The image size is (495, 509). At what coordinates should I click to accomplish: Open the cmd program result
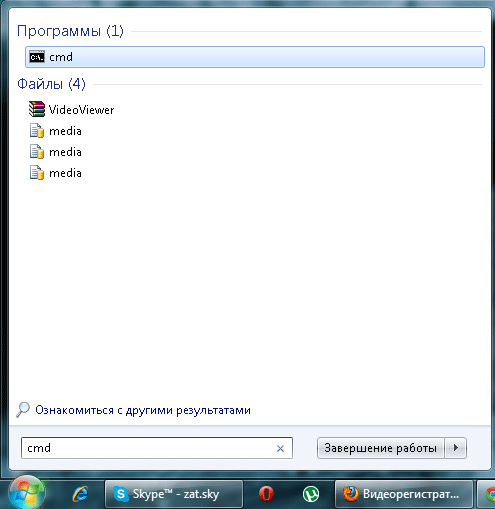(255, 57)
